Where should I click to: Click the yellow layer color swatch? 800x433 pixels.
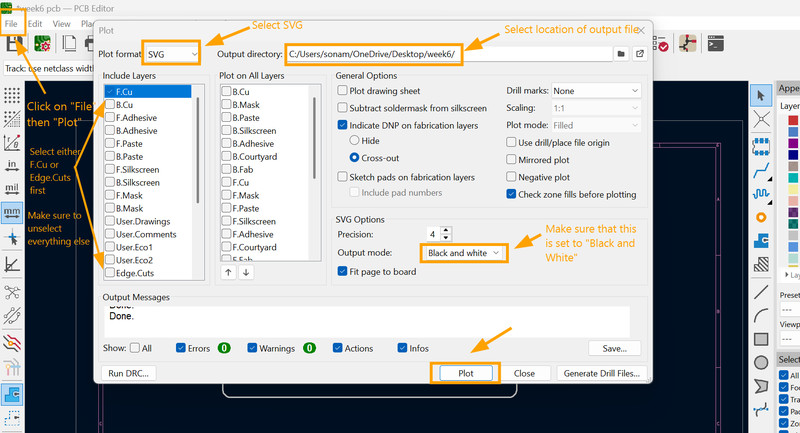coord(793,189)
